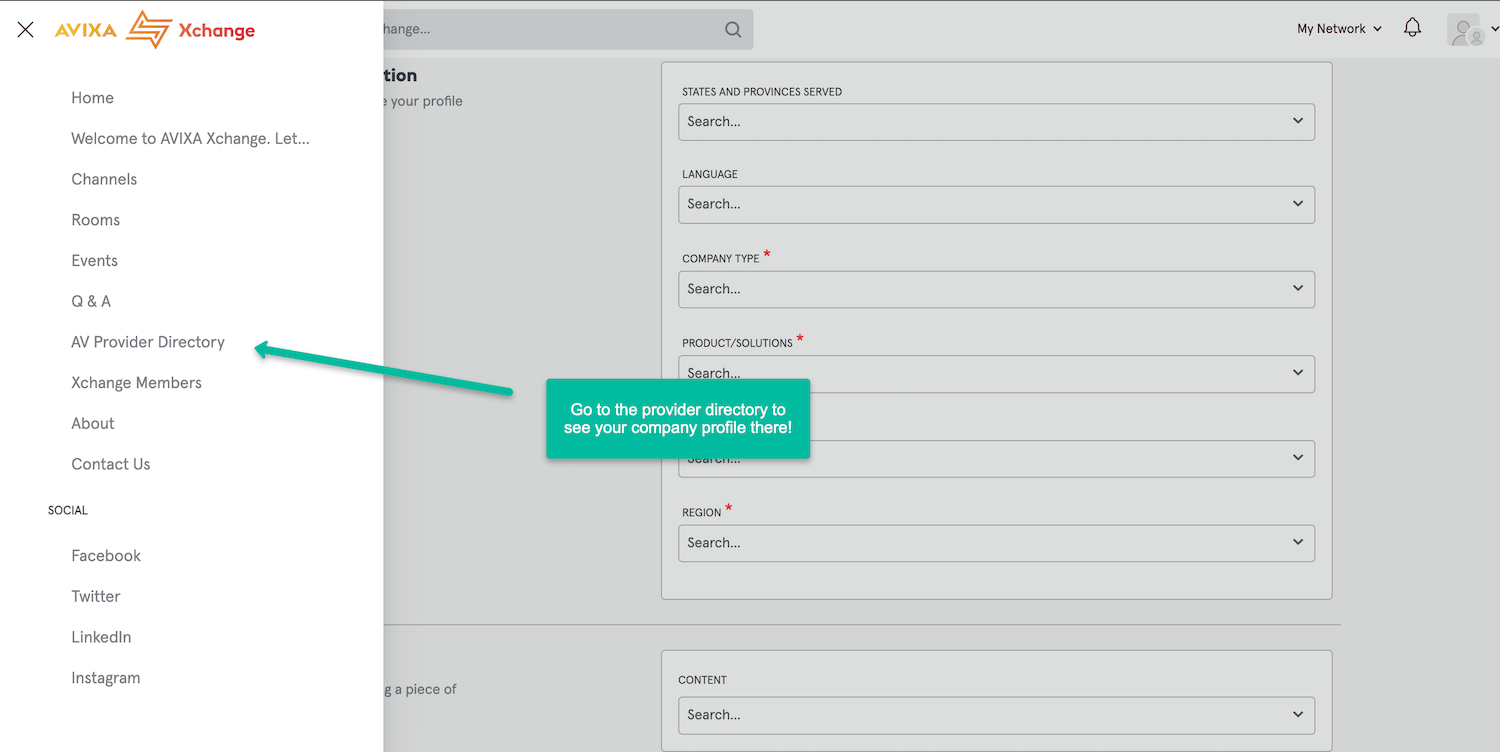This screenshot has width=1500, height=752.
Task: Click the AVIXA Xchange logo
Action: click(x=155, y=30)
